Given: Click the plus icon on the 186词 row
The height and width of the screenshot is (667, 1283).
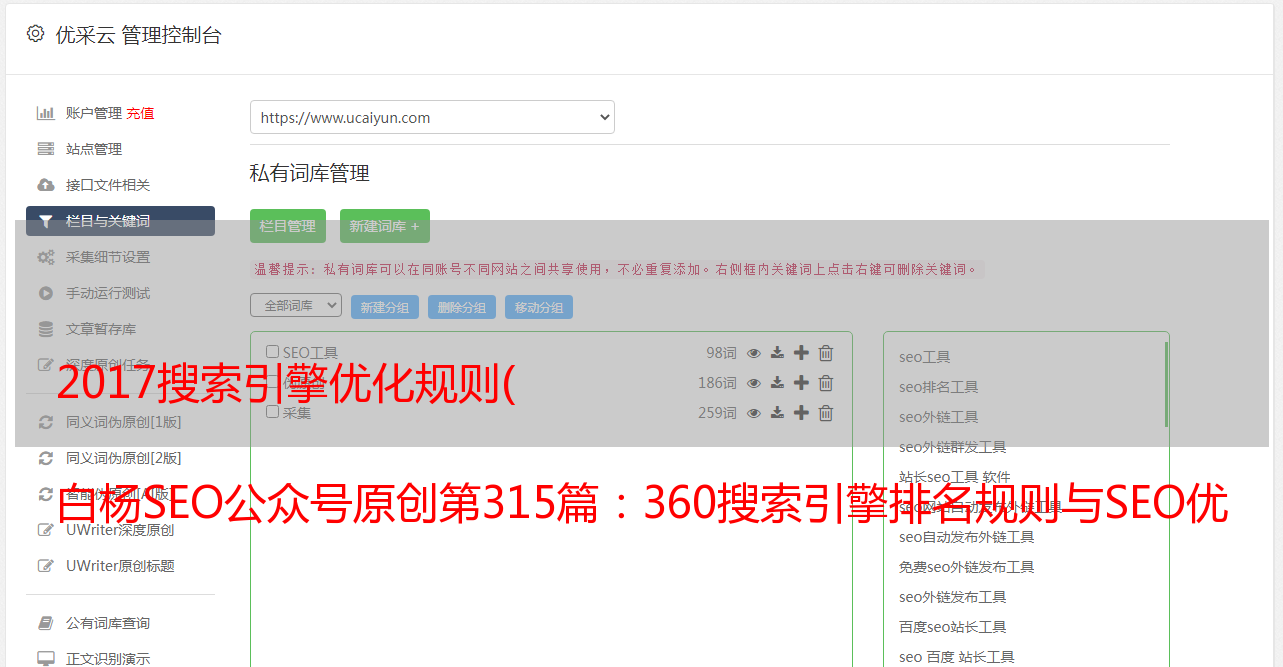Looking at the screenshot, I should coord(801,383).
